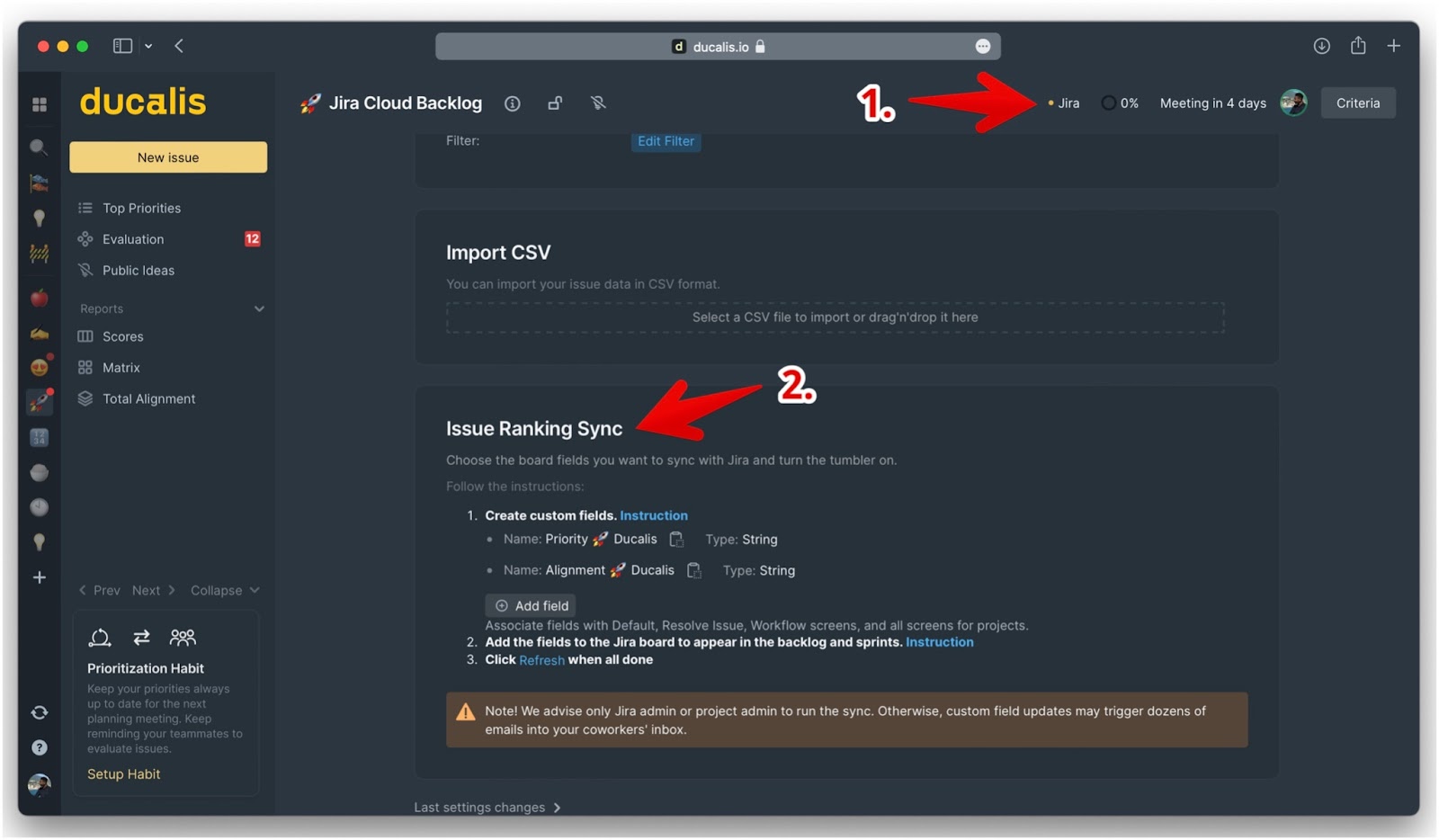Click the Jira Cloud Backlog title
The width and height of the screenshot is (1439, 840).
pos(405,103)
